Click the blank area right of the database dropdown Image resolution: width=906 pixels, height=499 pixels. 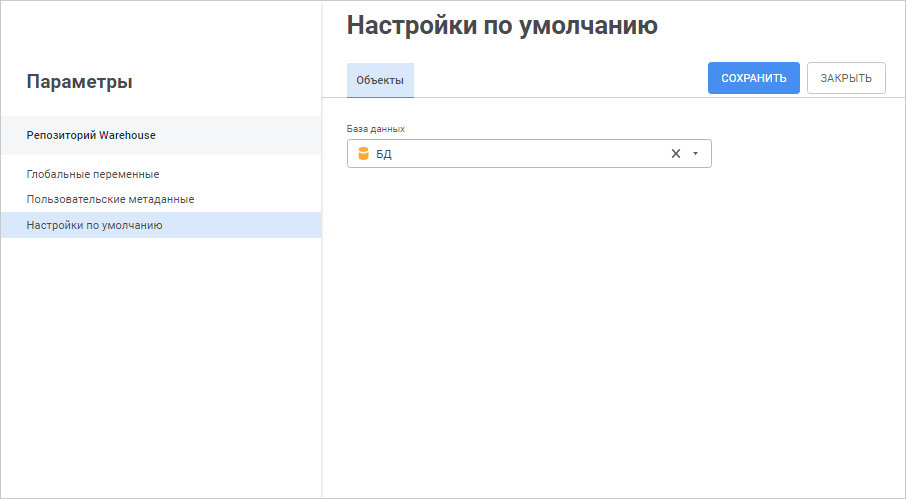[x=800, y=154]
